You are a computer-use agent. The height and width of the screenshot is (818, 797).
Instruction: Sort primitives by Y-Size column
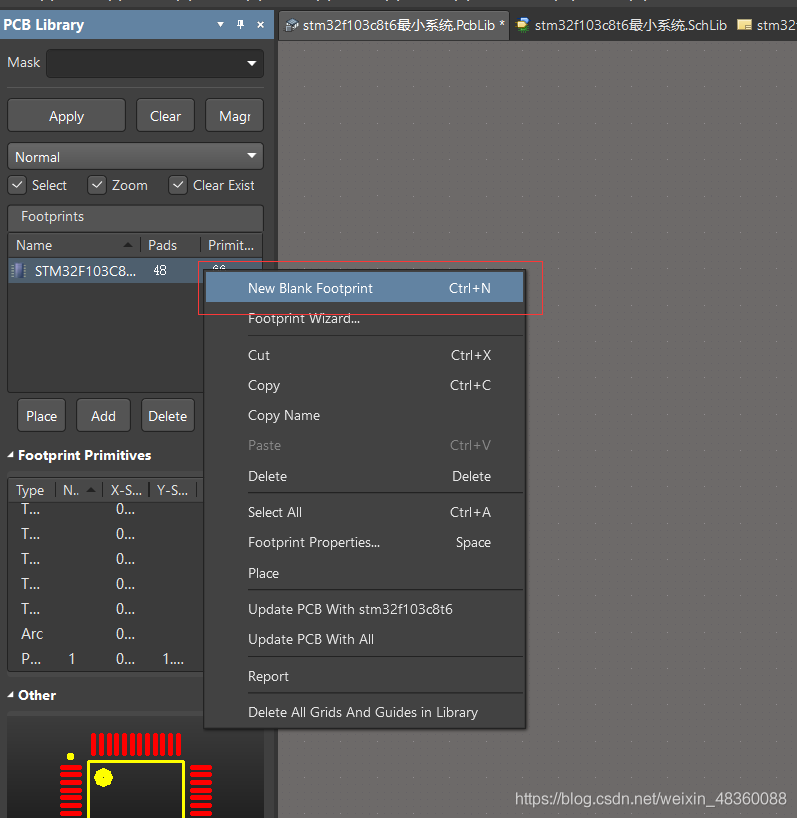(x=173, y=490)
